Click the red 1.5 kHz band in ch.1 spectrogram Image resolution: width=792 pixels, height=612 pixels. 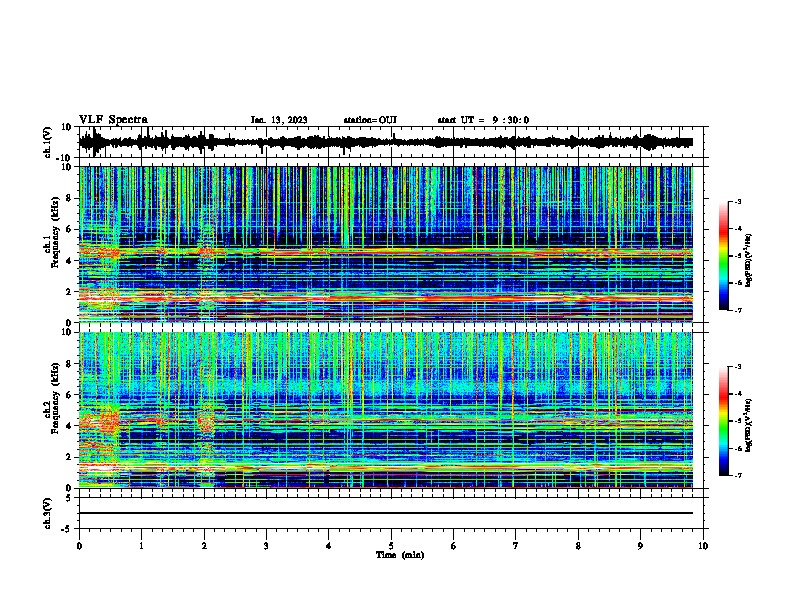pyautogui.click(x=386, y=298)
